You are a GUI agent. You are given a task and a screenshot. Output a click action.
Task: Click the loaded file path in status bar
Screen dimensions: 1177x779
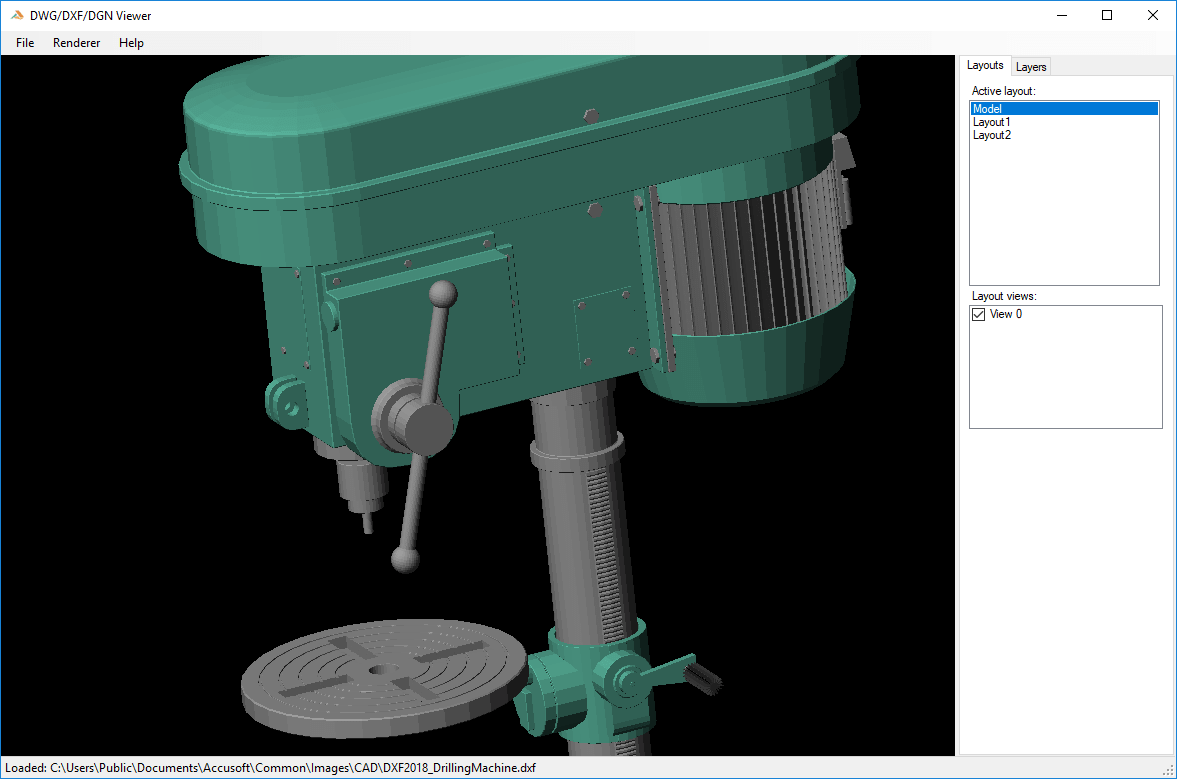point(270,768)
